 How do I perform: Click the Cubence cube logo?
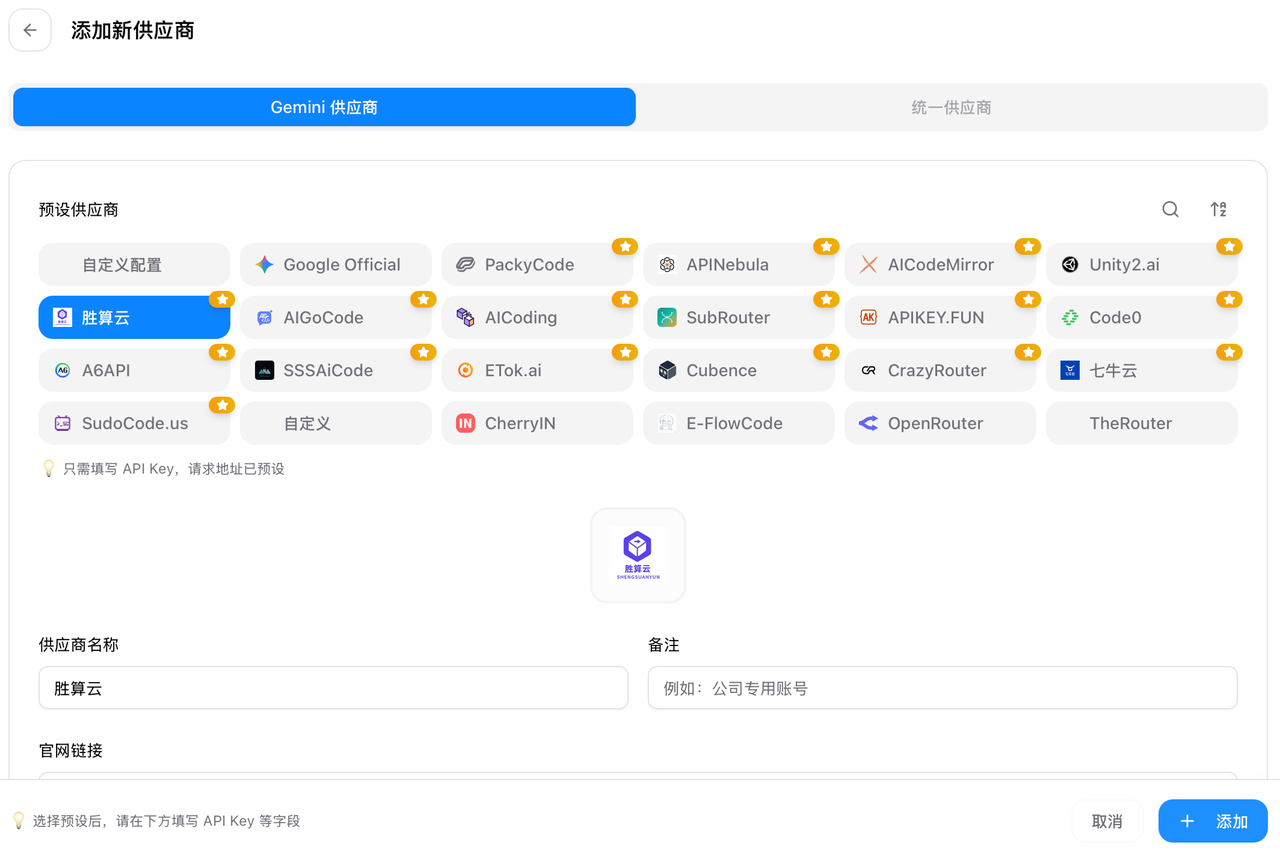coord(667,371)
